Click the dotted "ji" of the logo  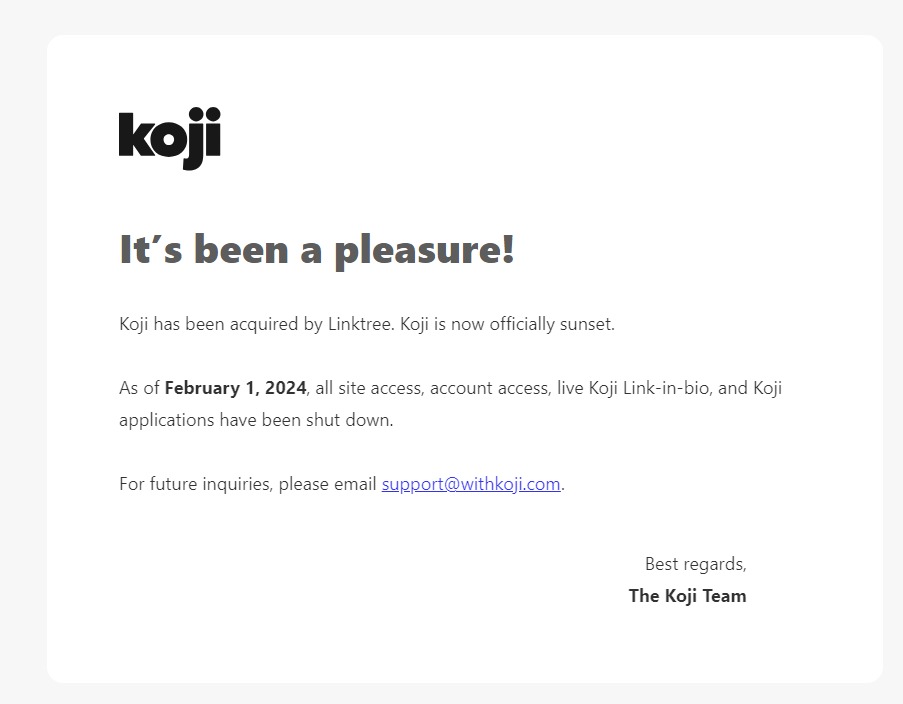[x=203, y=138]
